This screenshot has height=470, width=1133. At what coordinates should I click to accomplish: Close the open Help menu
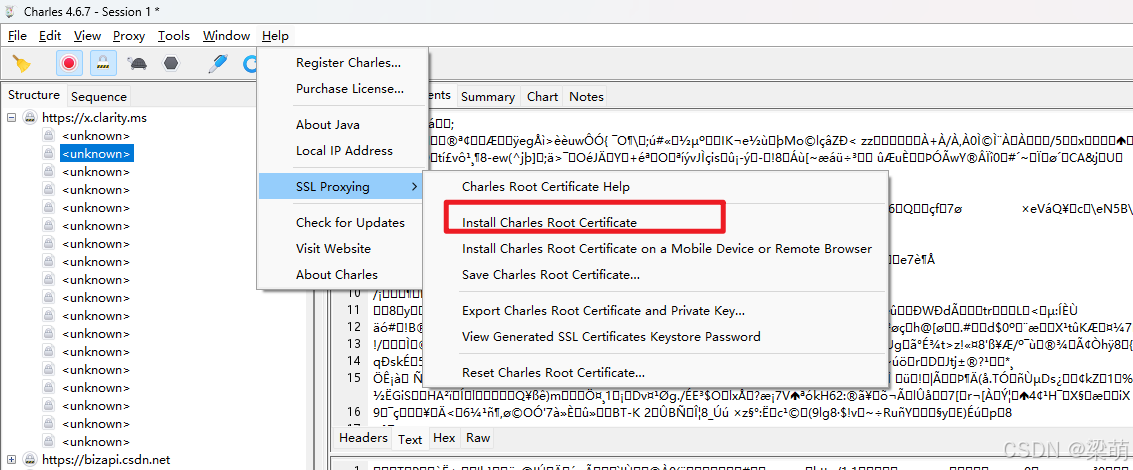tap(275, 35)
